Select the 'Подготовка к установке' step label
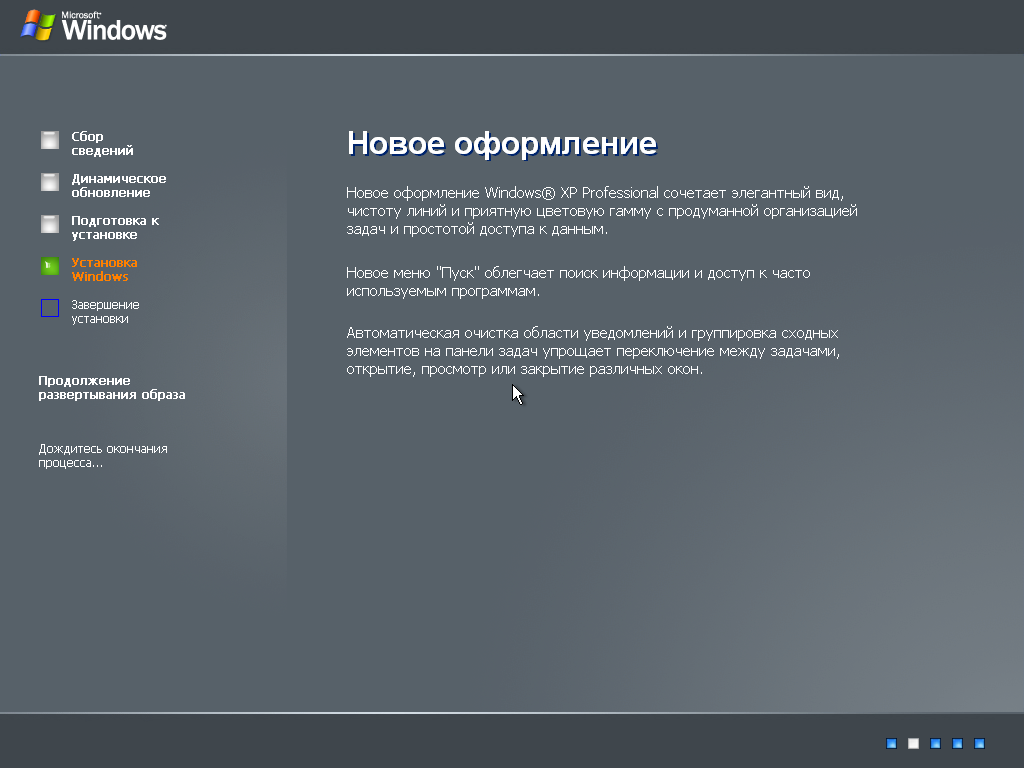The image size is (1024, 768). [x=115, y=227]
